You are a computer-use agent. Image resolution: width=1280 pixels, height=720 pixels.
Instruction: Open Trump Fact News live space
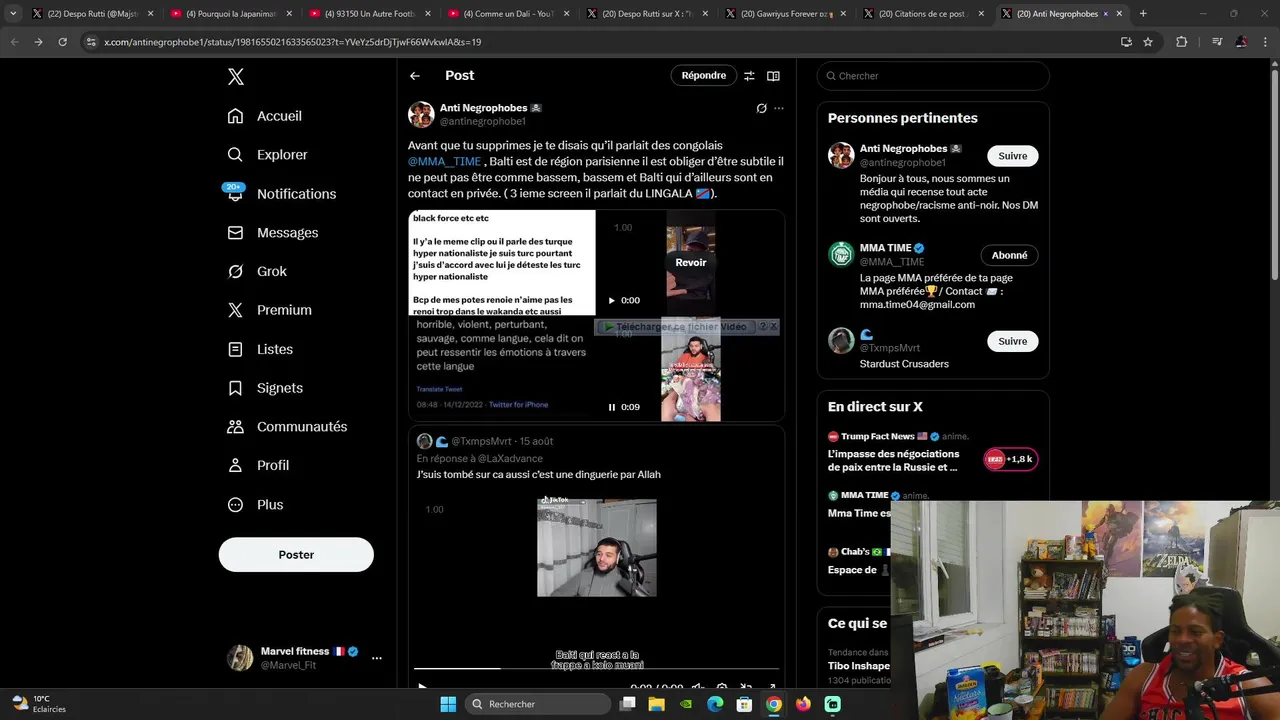point(893,460)
